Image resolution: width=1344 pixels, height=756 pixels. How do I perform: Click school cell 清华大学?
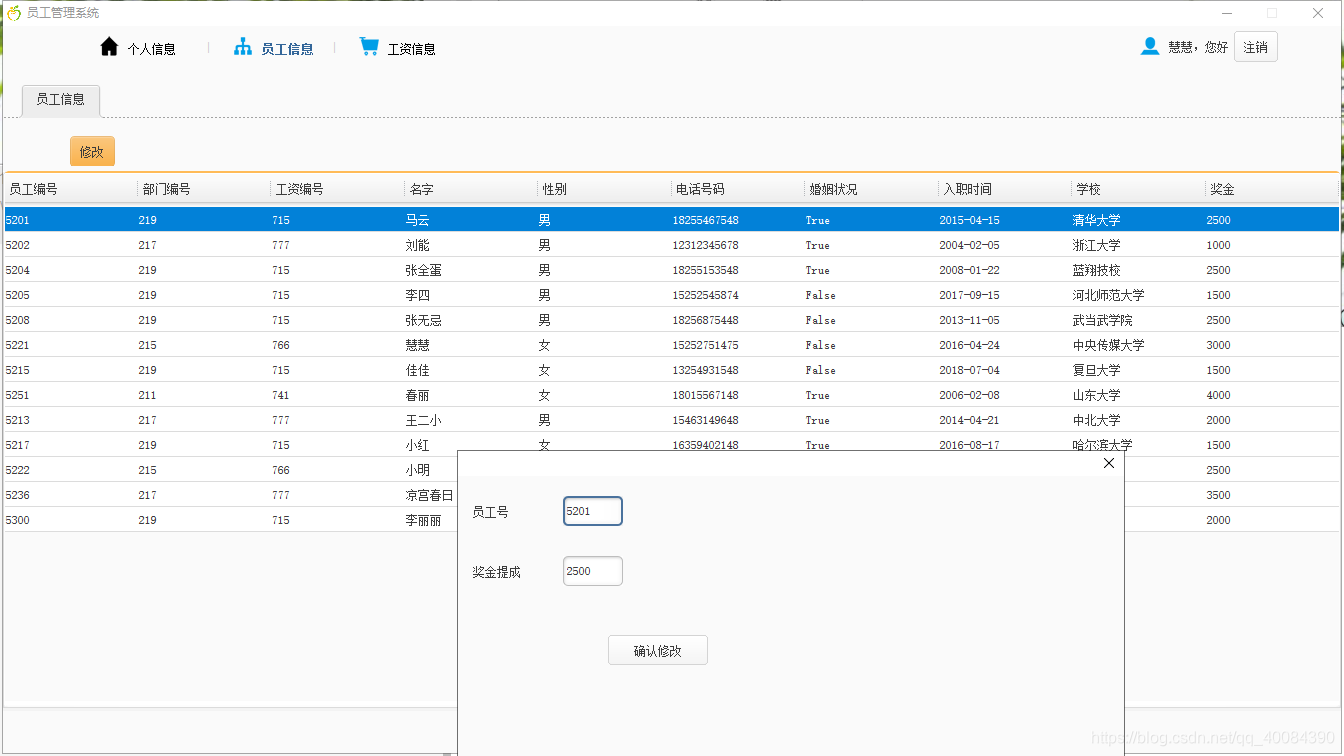pos(1097,220)
